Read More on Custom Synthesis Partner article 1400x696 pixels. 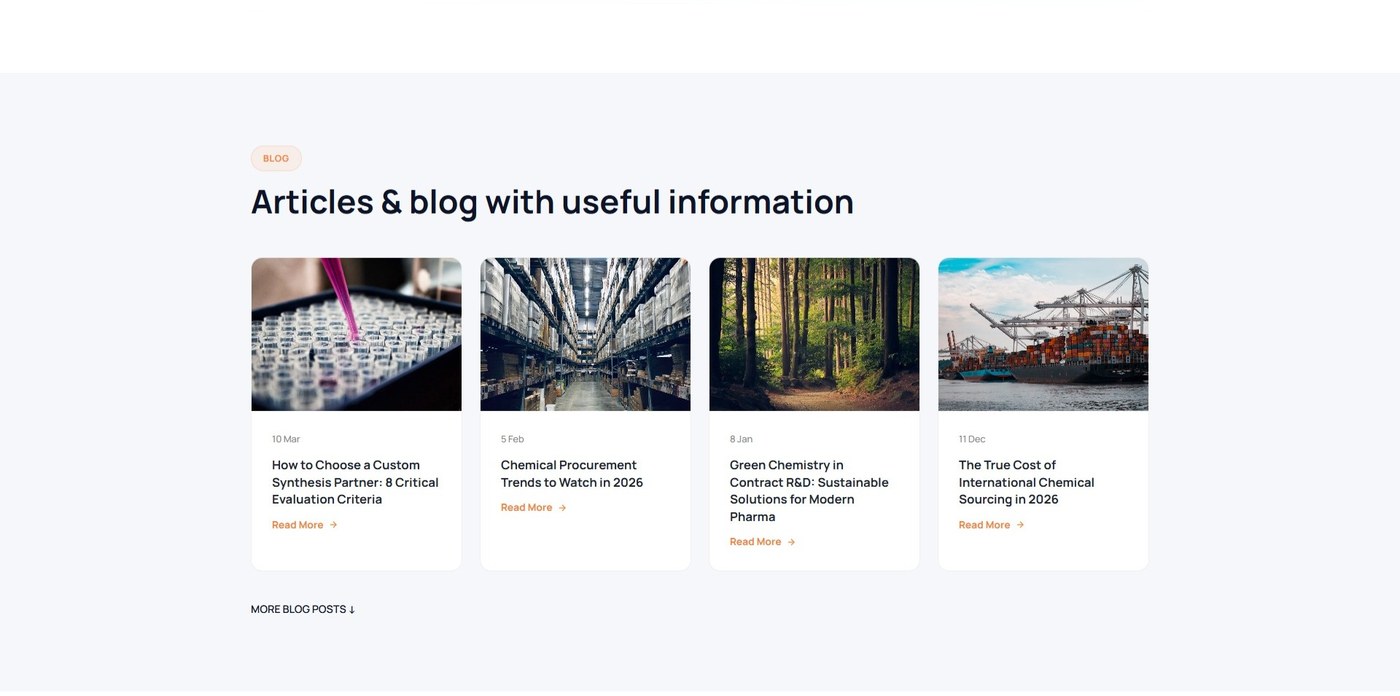pyautogui.click(x=298, y=525)
